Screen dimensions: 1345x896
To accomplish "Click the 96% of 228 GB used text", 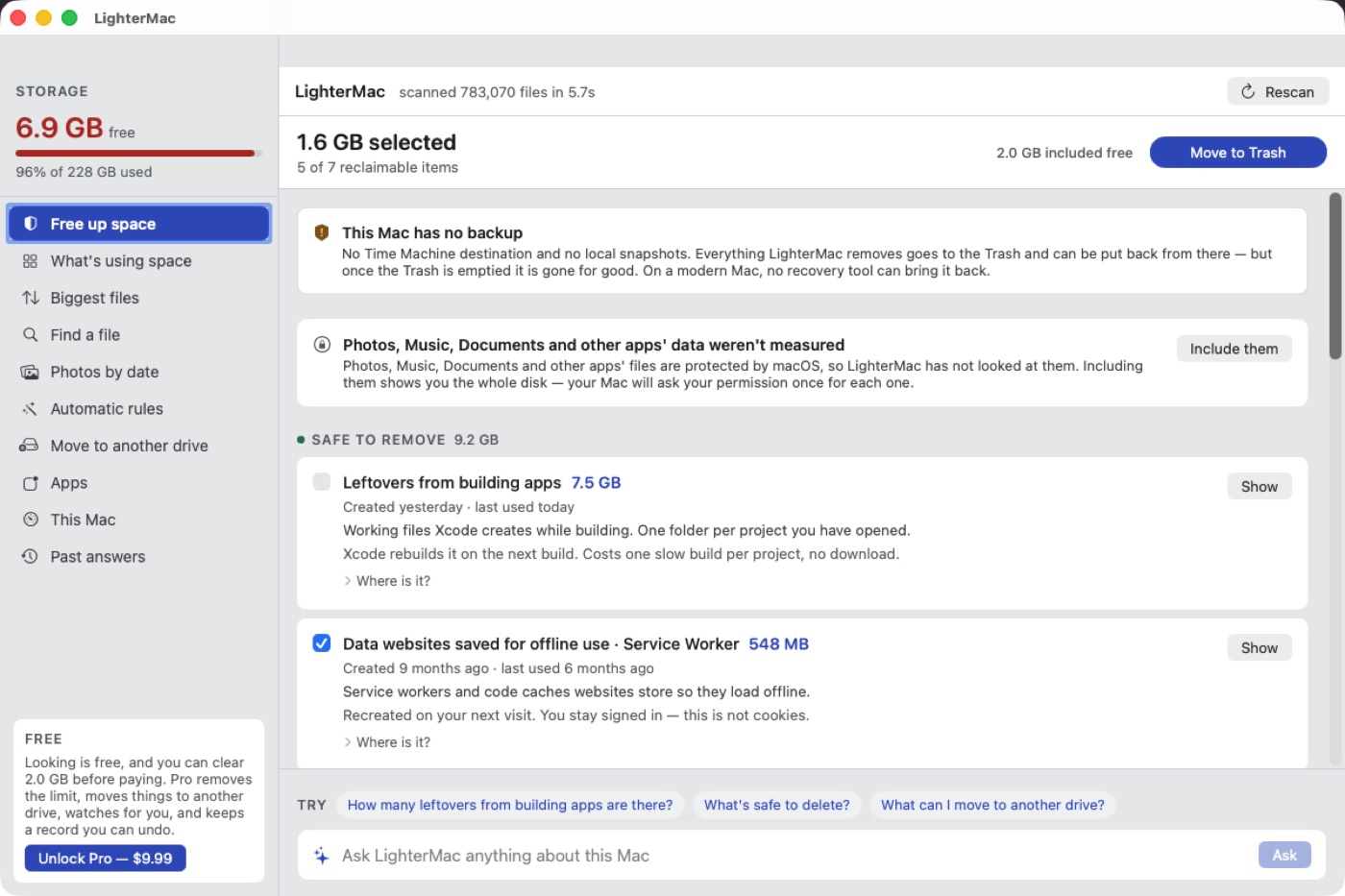I will [84, 172].
